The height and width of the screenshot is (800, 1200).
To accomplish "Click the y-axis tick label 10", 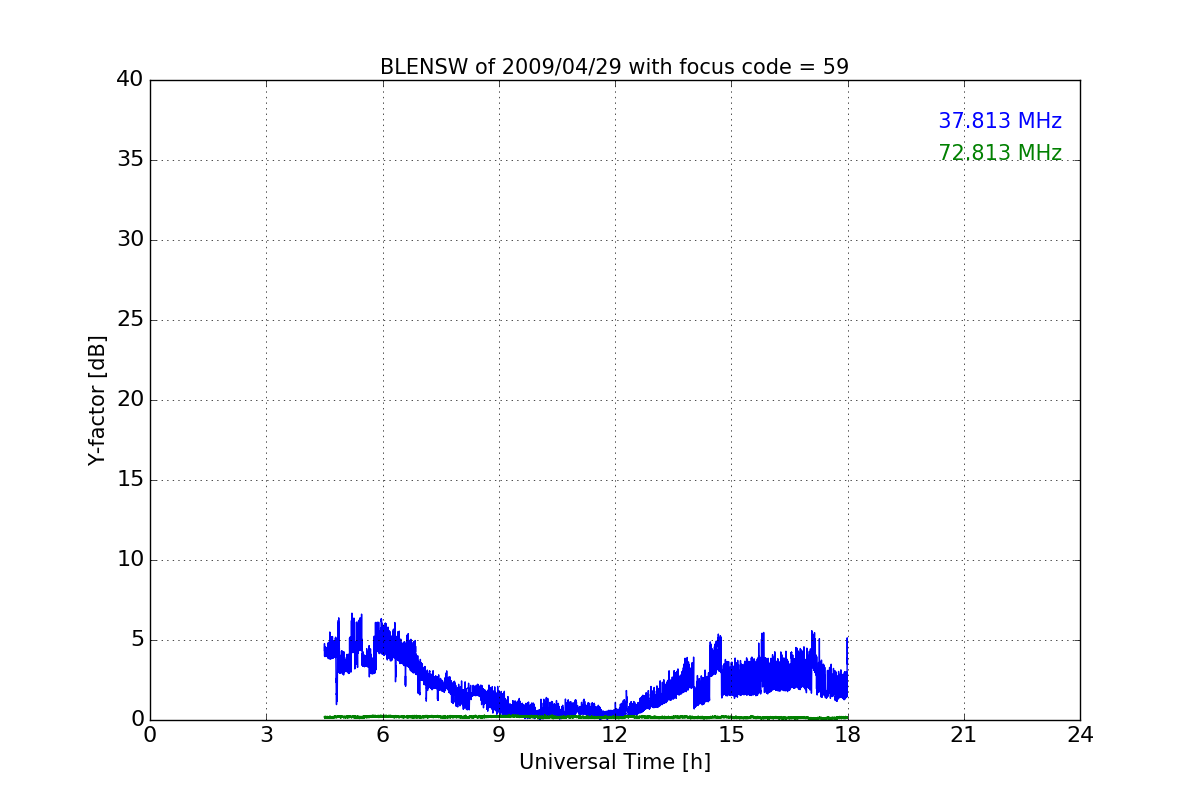I will tap(130, 560).
